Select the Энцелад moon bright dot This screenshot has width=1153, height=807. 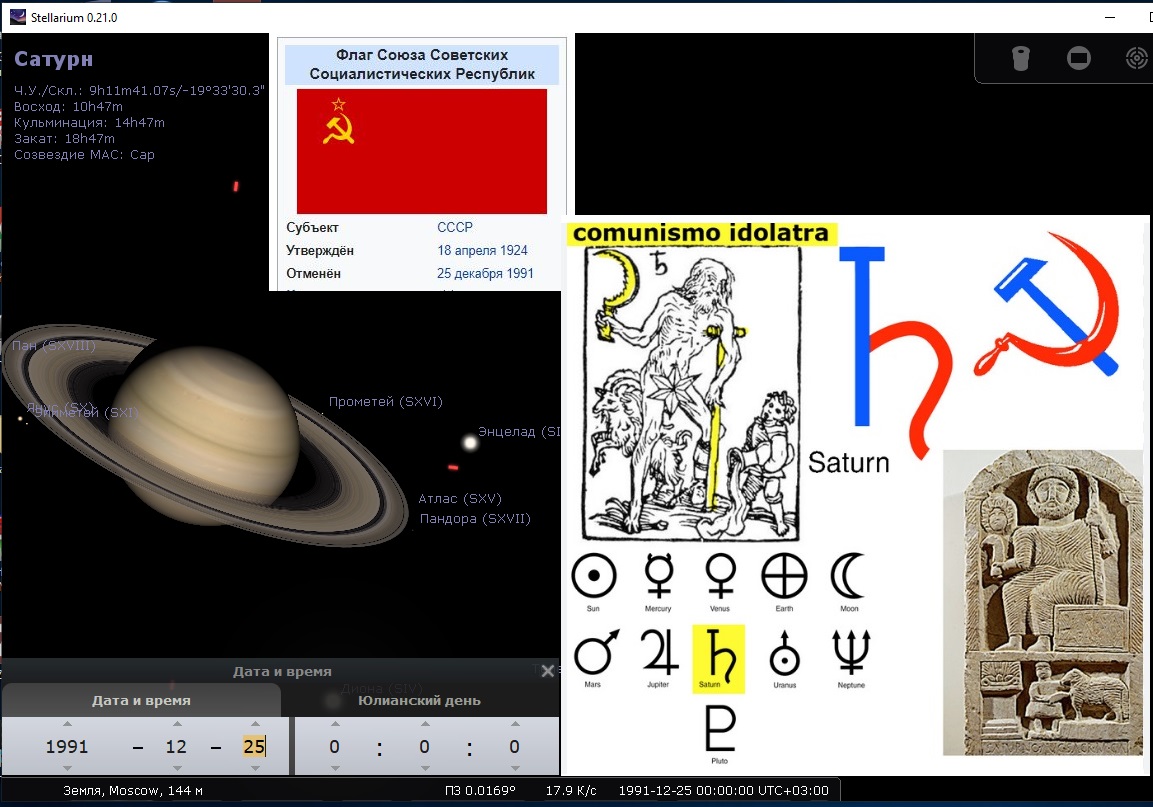pos(470,443)
